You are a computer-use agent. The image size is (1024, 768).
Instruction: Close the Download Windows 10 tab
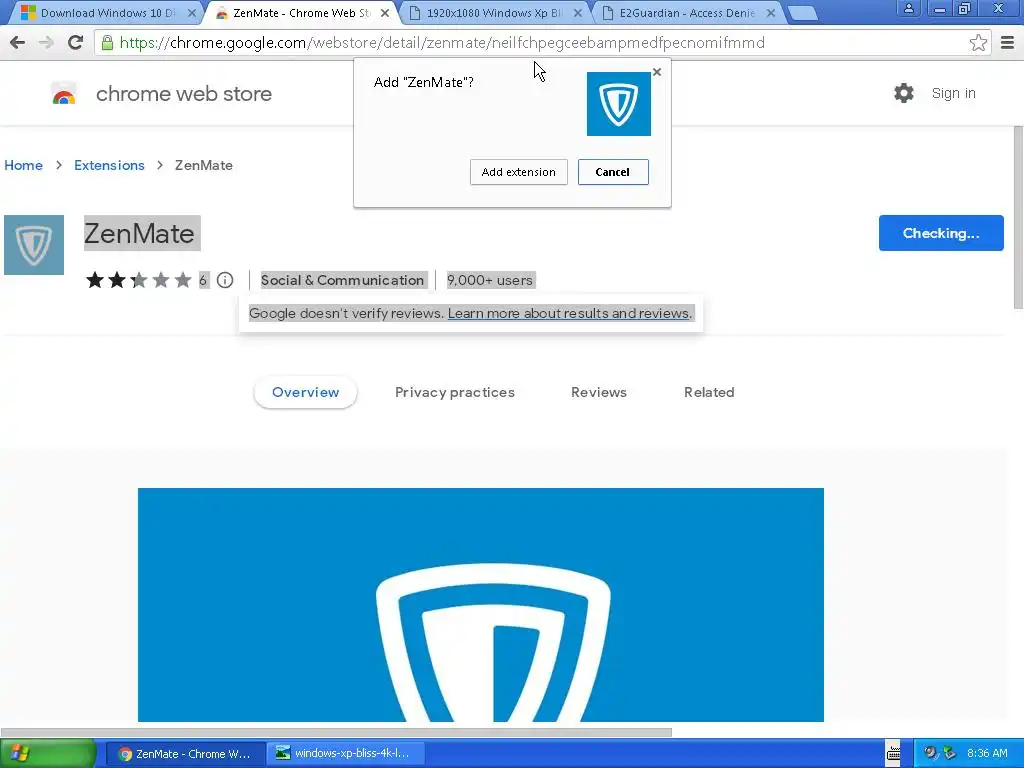[x=191, y=12]
